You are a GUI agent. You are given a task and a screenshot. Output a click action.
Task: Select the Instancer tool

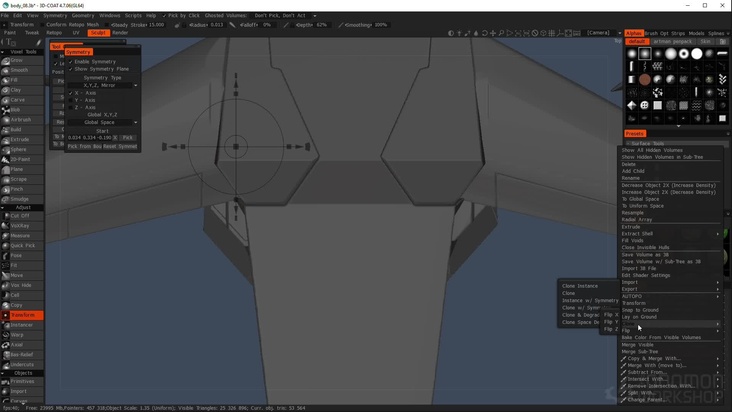(x=22, y=325)
